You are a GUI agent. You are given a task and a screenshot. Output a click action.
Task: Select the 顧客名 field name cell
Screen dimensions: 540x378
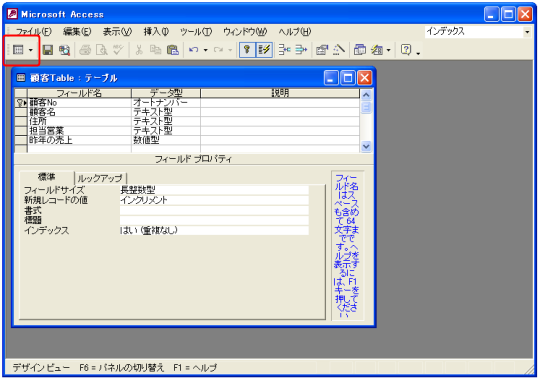click(x=79, y=112)
